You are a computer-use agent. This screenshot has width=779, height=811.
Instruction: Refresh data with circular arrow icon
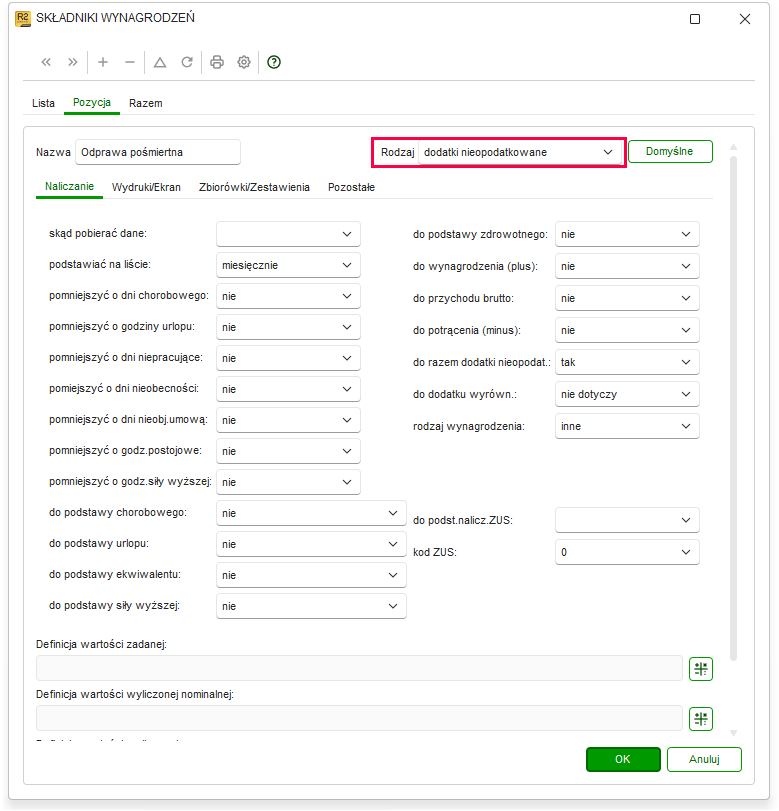tap(187, 63)
